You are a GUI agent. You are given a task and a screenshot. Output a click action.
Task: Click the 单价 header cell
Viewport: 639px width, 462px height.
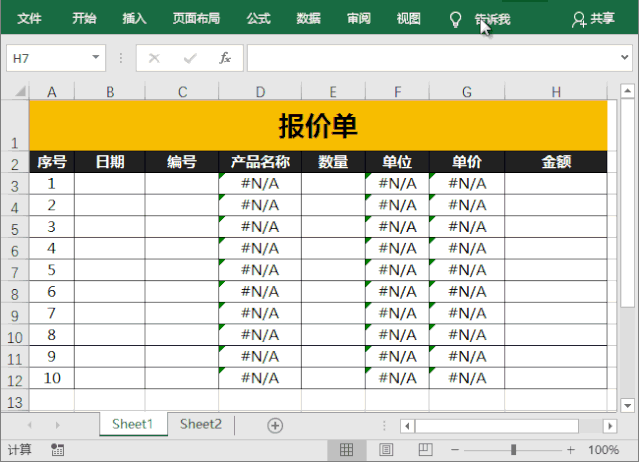(x=467, y=162)
